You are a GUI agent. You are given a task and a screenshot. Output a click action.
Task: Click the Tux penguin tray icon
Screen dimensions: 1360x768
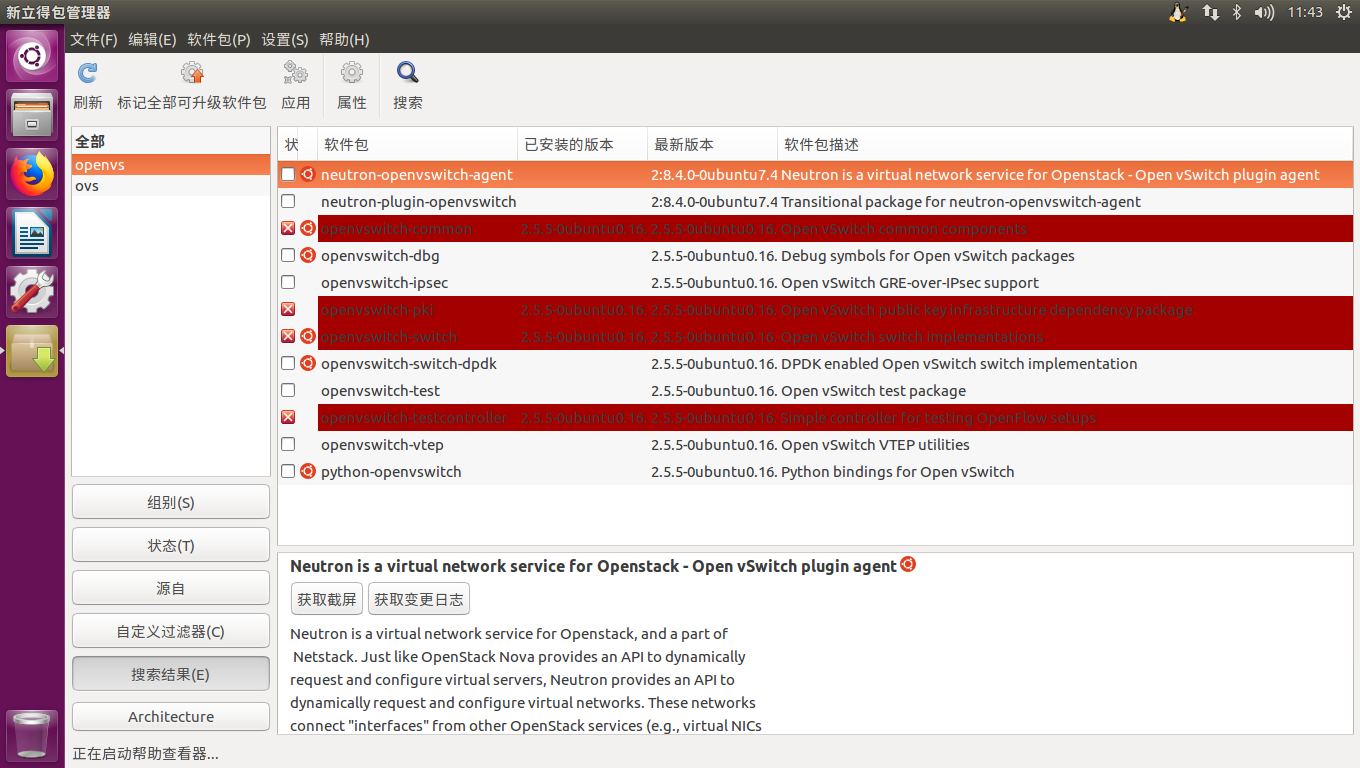coord(1178,12)
